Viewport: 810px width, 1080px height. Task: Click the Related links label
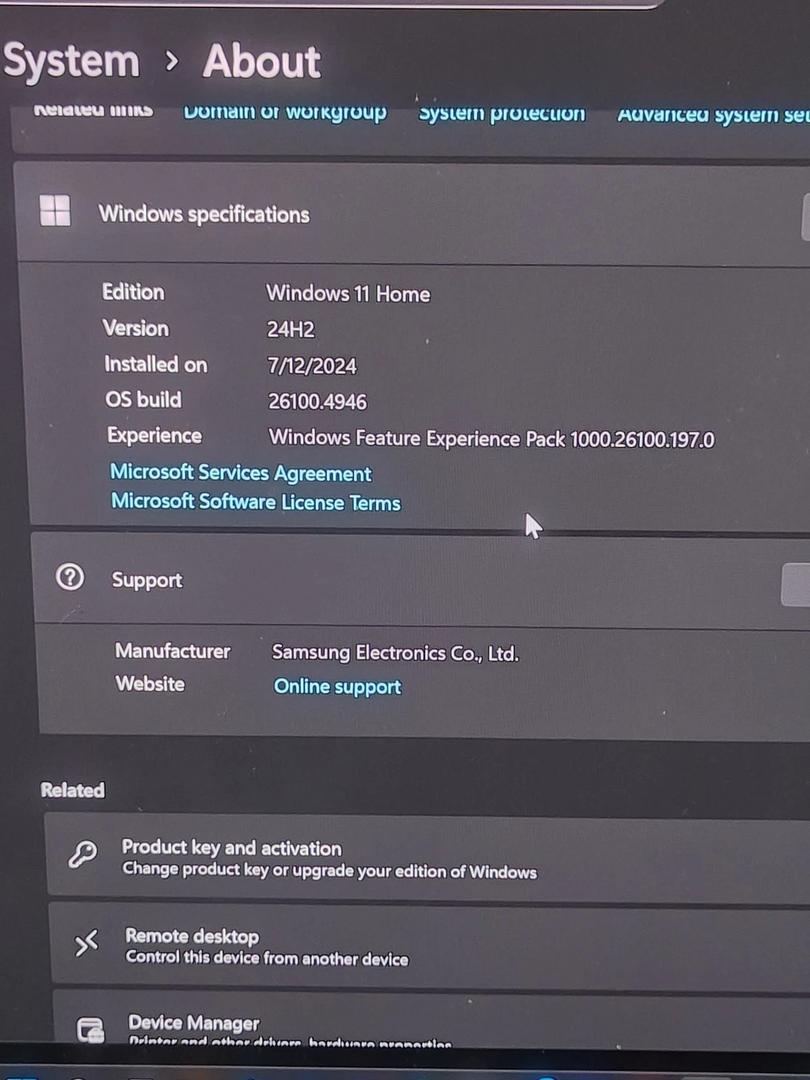(94, 110)
